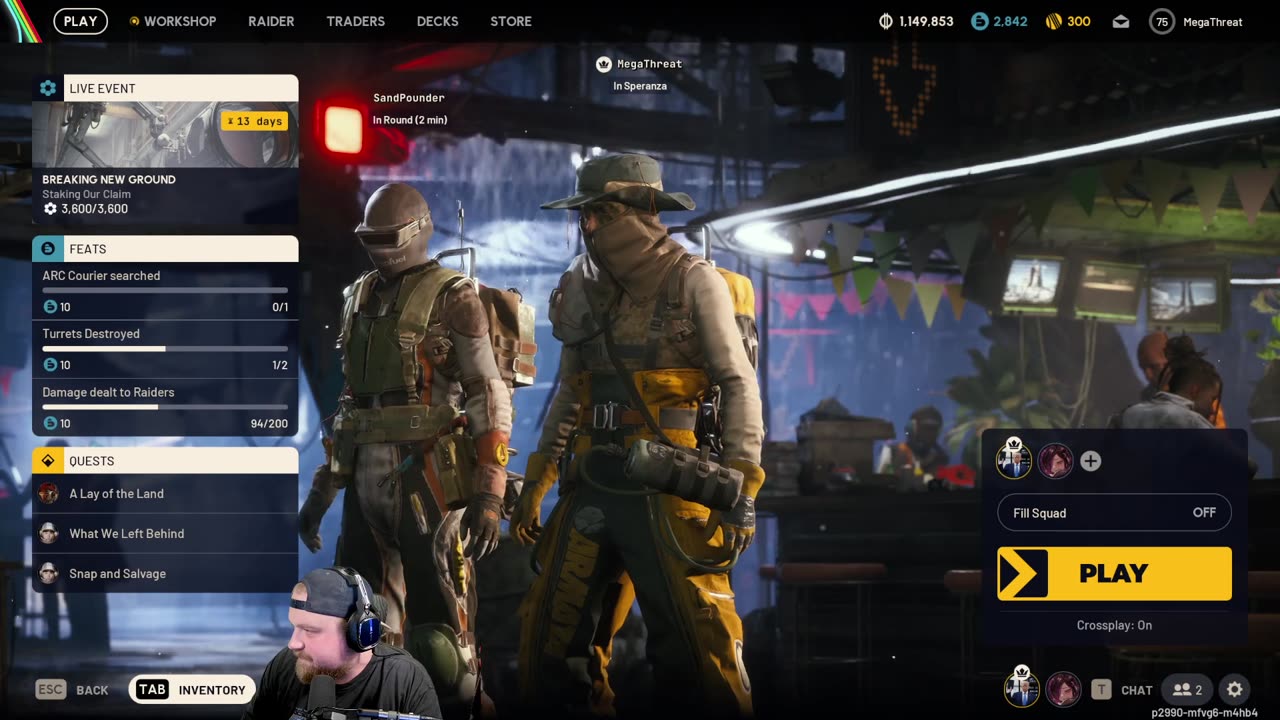Open the Store tab
1280x720 pixels.
(511, 21)
